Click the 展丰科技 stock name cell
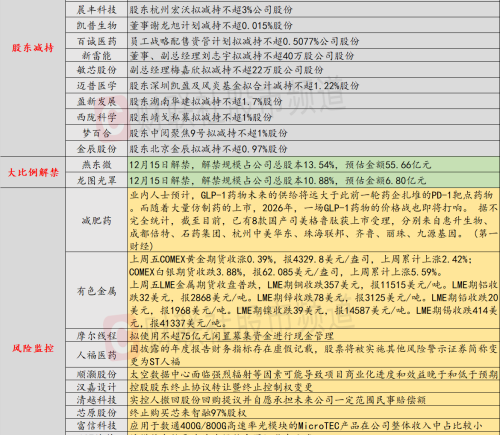This screenshot has width=500, height=435. (97, 9)
